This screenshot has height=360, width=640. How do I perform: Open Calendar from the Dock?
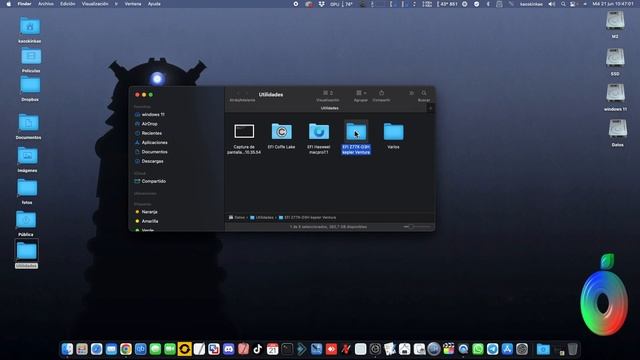(273, 349)
